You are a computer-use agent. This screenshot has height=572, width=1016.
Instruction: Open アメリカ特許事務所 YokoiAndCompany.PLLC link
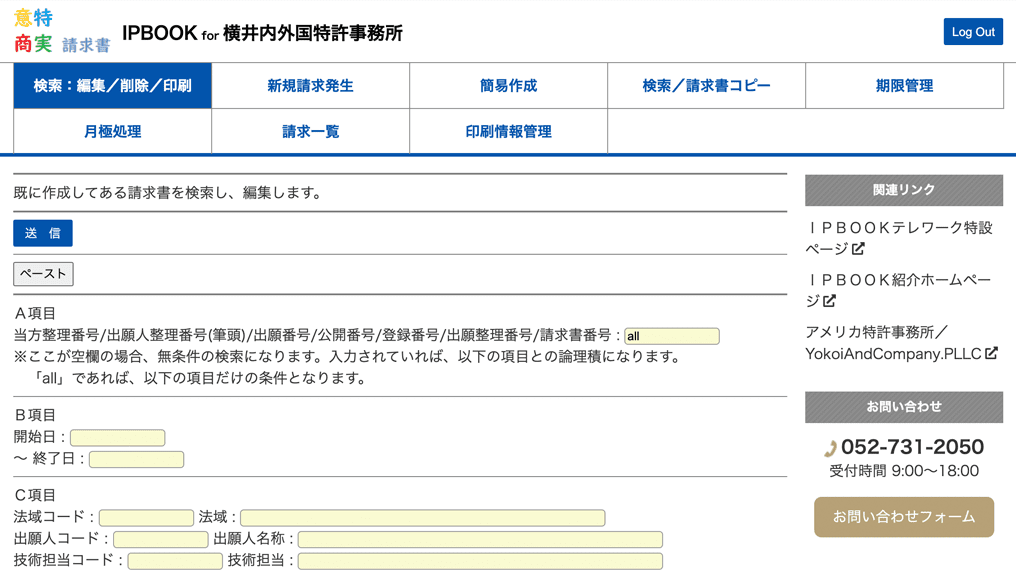901,343
